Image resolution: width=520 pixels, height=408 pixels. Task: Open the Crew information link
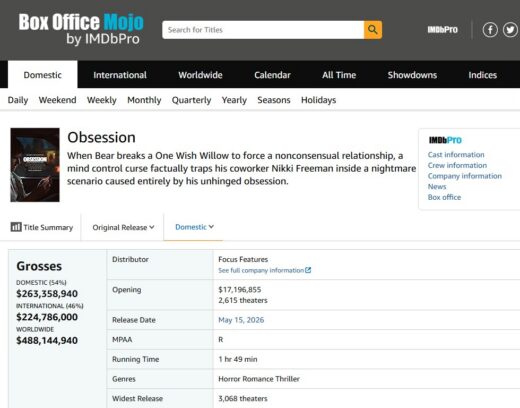(457, 165)
